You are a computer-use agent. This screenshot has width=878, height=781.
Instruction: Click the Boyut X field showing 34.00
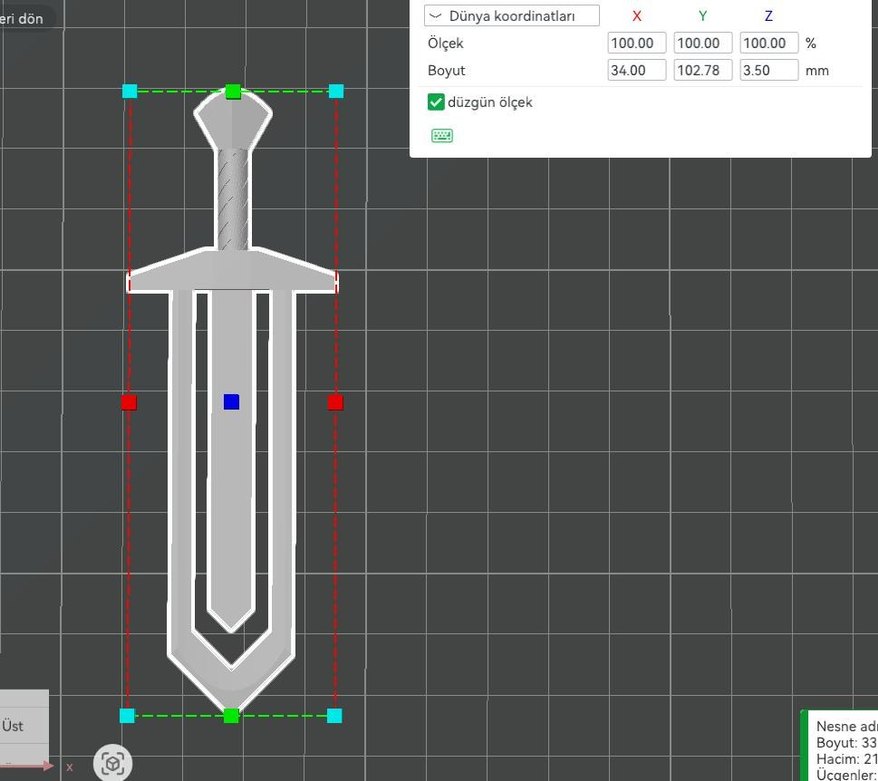pyautogui.click(x=637, y=71)
